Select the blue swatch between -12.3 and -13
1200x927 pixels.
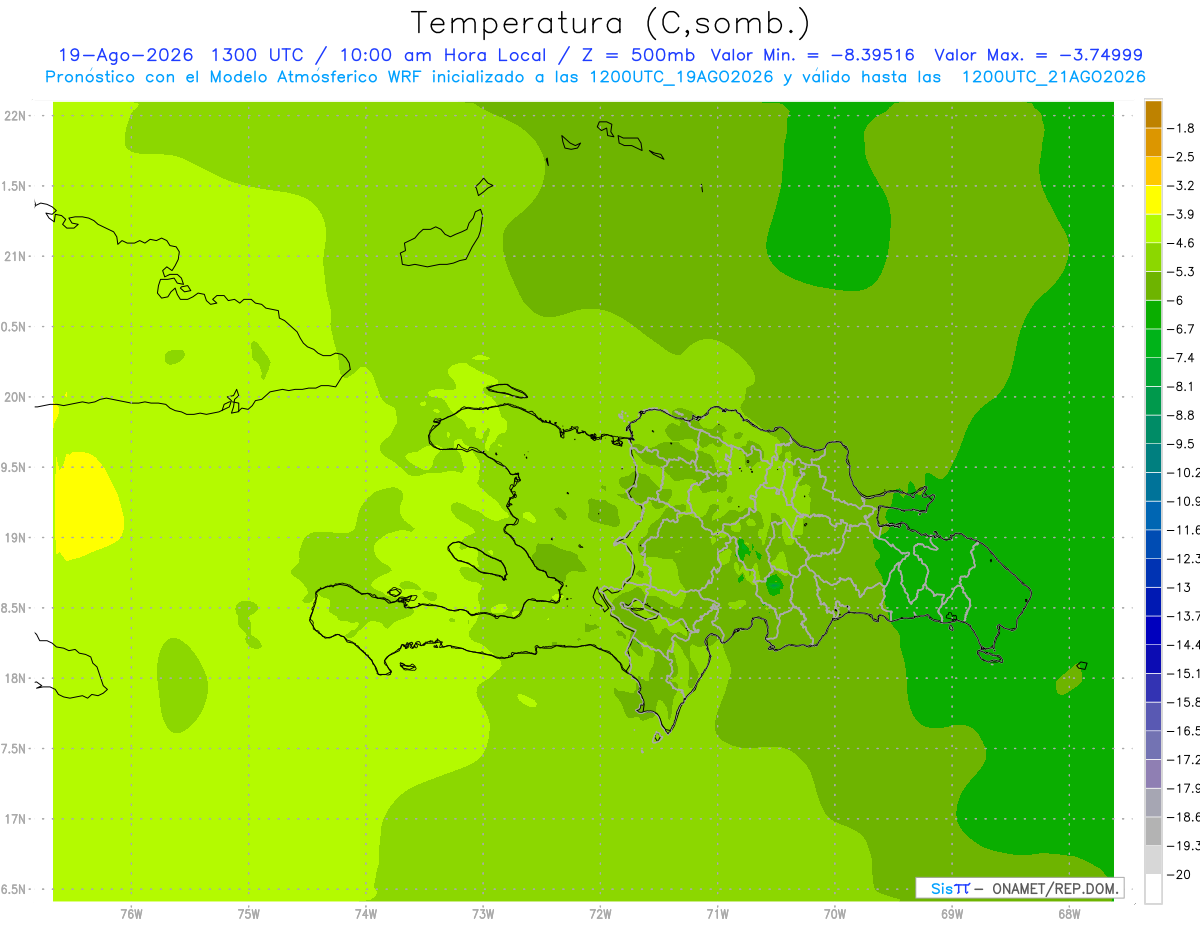click(x=1153, y=573)
